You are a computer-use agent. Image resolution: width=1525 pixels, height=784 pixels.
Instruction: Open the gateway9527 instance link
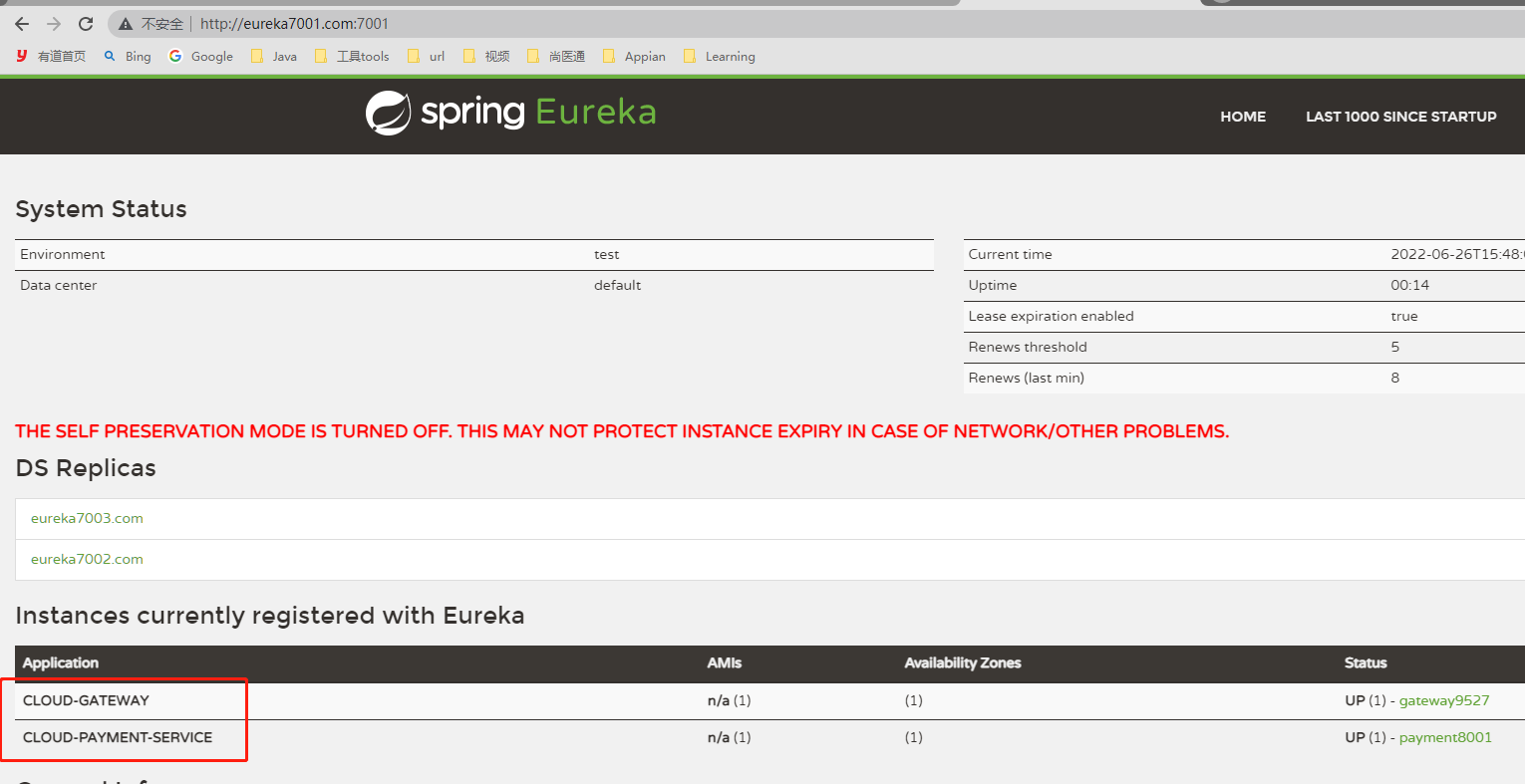[x=1444, y=700]
